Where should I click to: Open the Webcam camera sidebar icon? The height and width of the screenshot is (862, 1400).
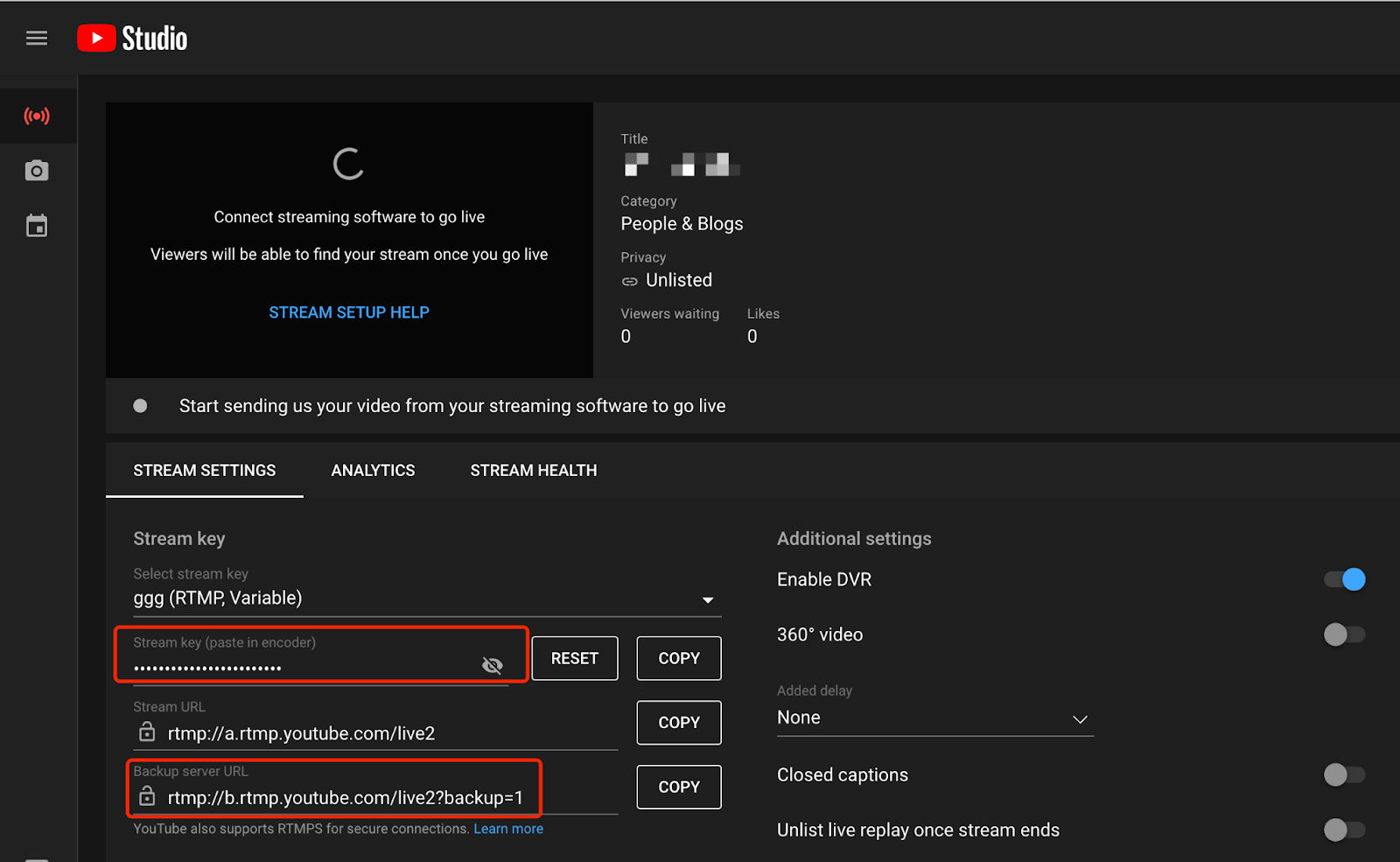pyautogui.click(x=37, y=171)
